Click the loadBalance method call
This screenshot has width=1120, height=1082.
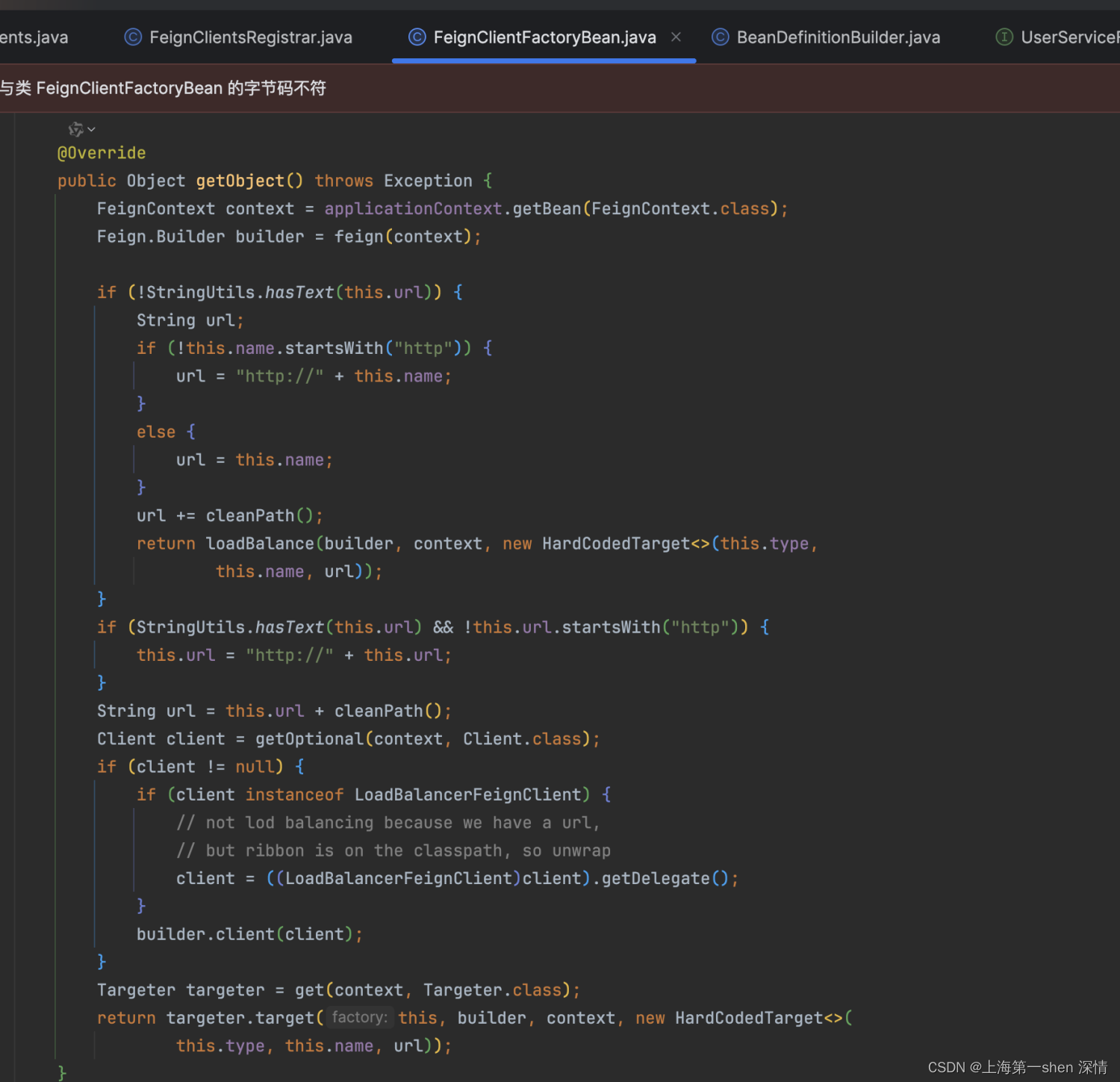coord(260,544)
